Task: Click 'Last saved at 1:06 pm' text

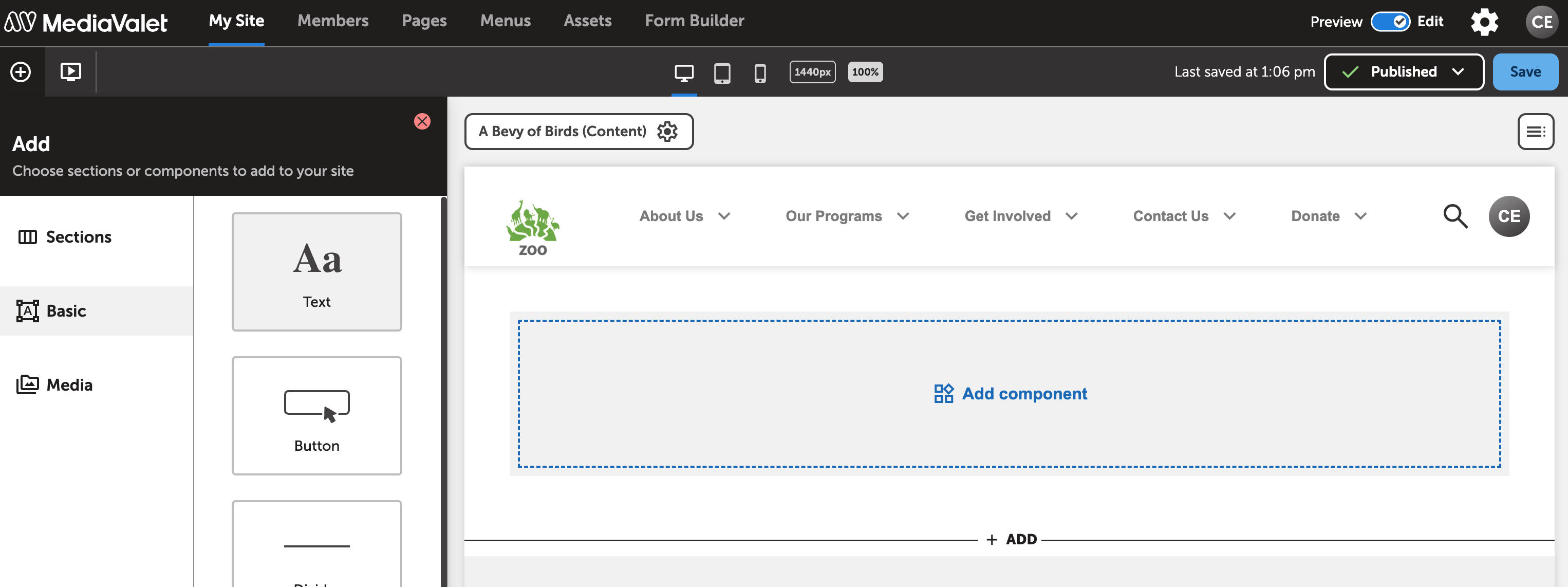Action: click(1244, 72)
